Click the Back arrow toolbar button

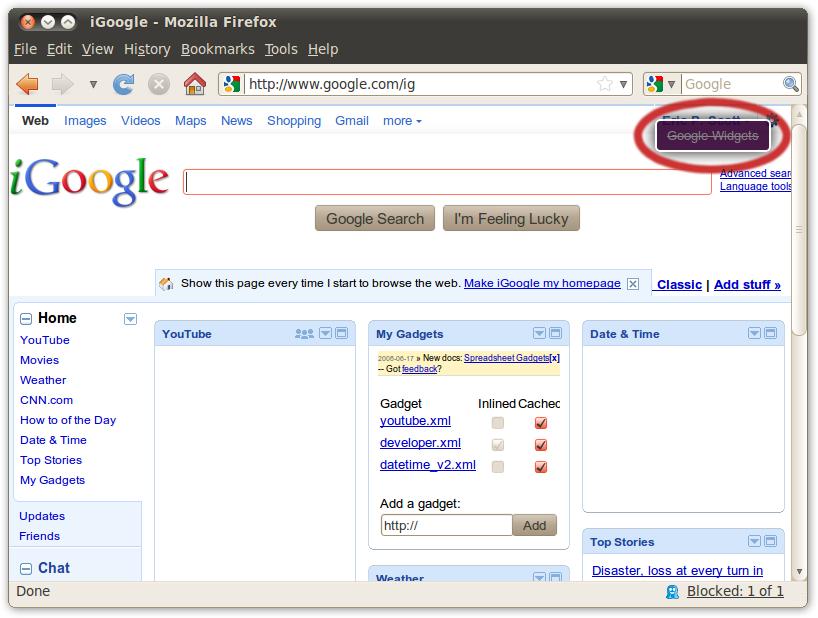point(27,84)
